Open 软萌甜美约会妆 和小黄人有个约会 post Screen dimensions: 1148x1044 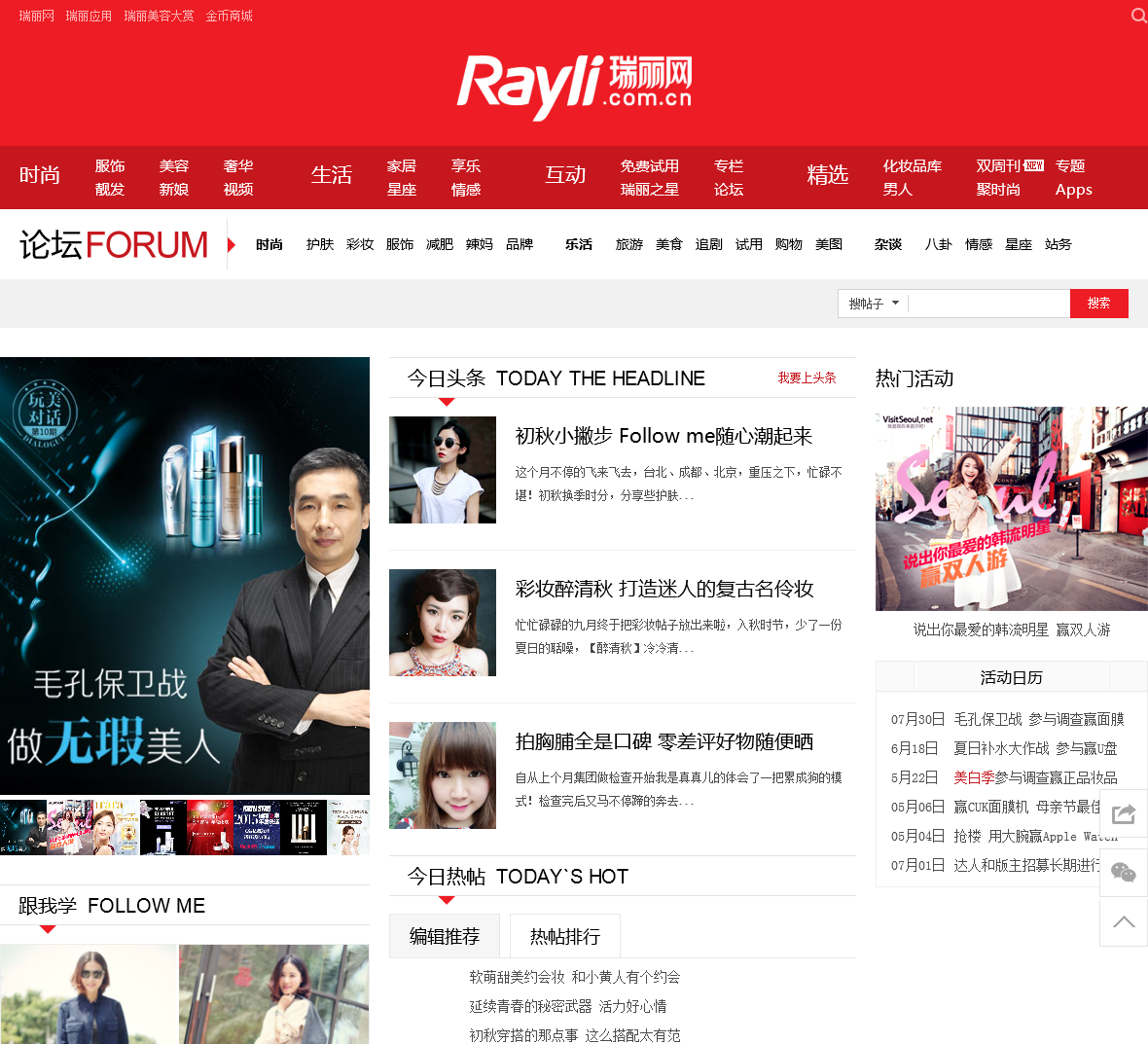click(575, 977)
